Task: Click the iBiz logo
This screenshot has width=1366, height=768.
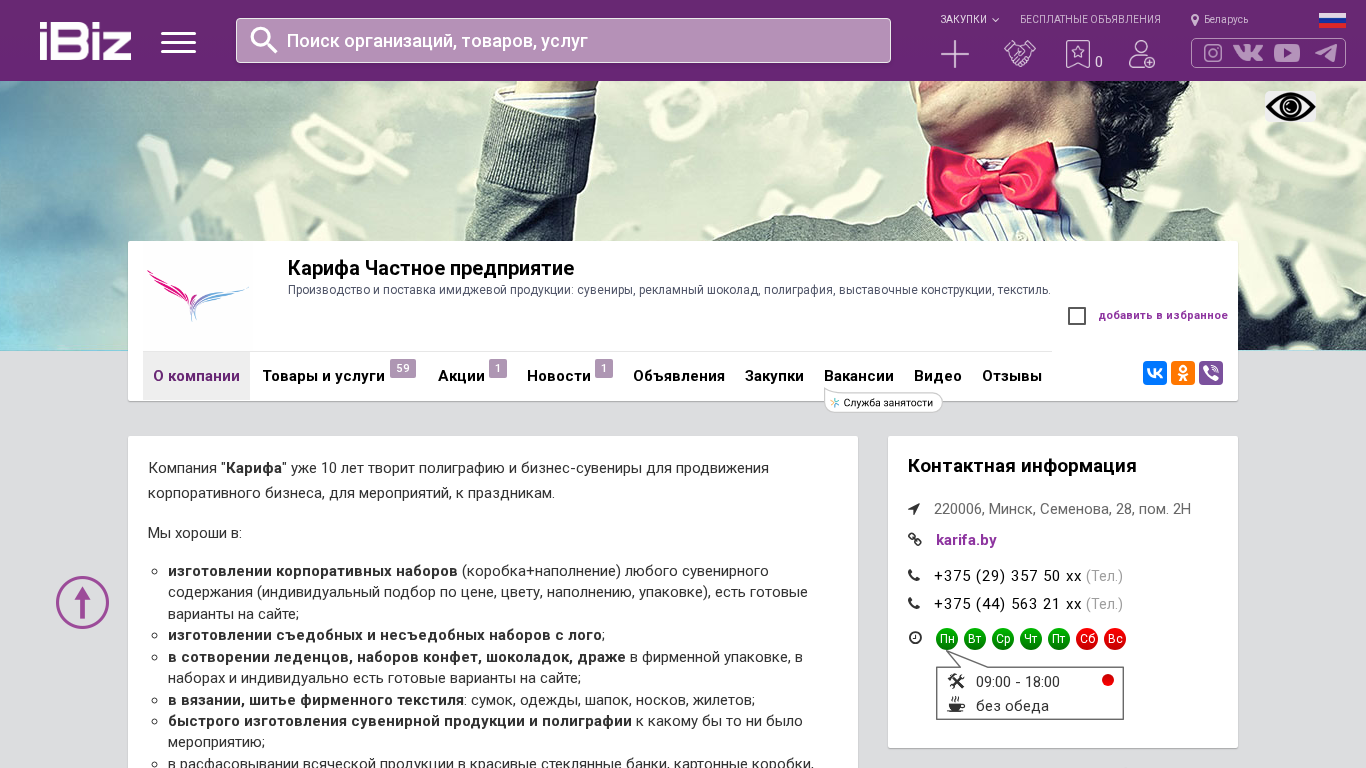Action: tap(85, 41)
